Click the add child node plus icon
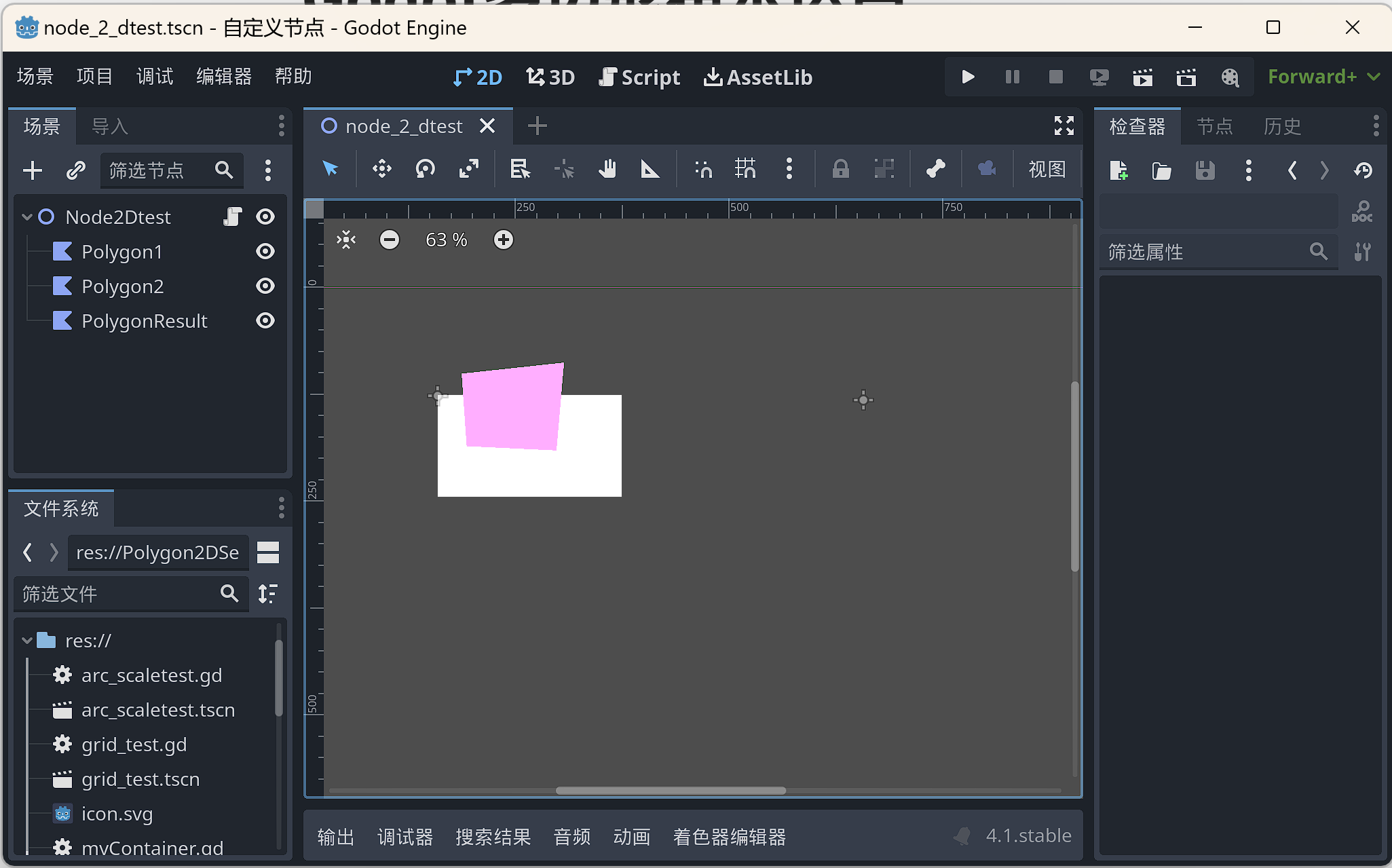 click(x=33, y=170)
